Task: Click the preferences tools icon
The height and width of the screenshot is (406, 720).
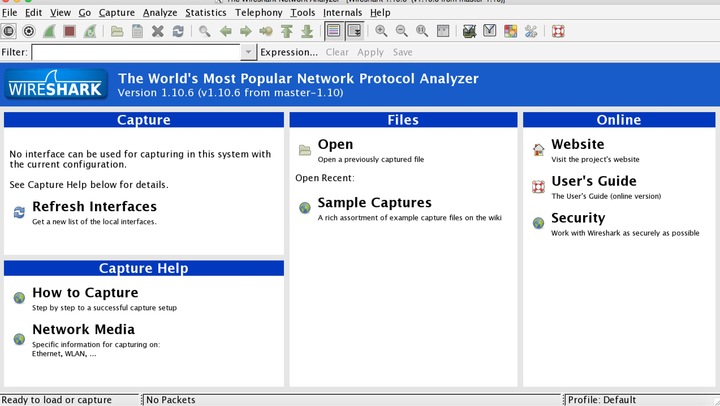Action: tap(531, 31)
